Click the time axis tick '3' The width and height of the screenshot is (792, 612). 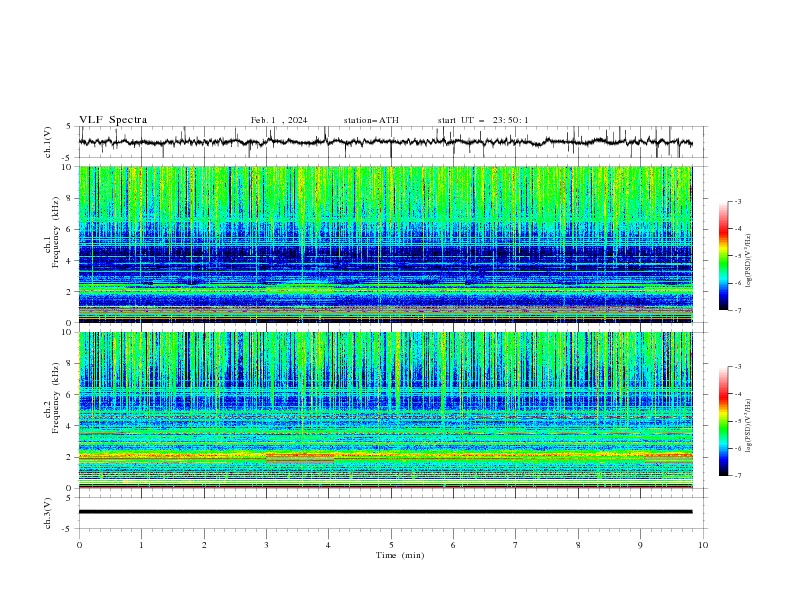(266, 545)
